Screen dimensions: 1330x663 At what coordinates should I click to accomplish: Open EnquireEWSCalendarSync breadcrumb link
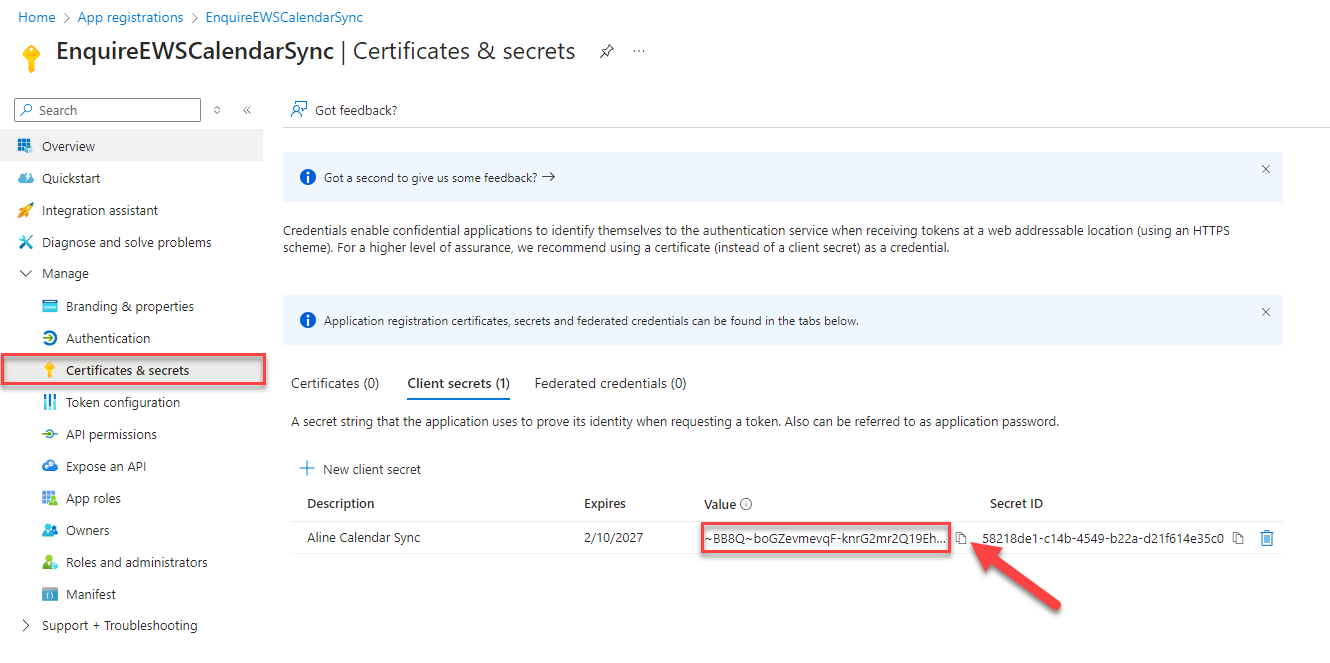pyautogui.click(x=284, y=17)
